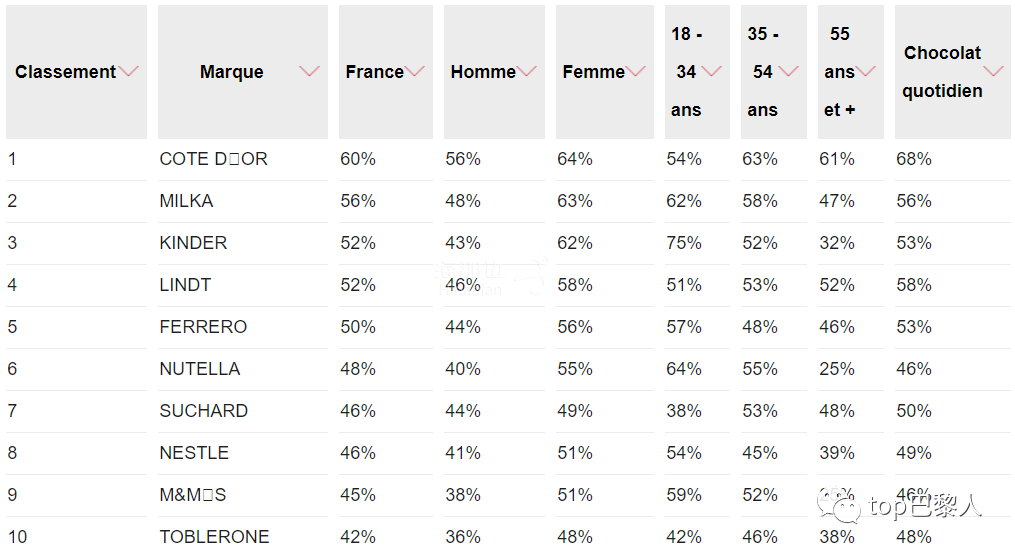The width and height of the screenshot is (1015, 553).
Task: Toggle sorting on the Femme column chevron
Action: coord(636,71)
